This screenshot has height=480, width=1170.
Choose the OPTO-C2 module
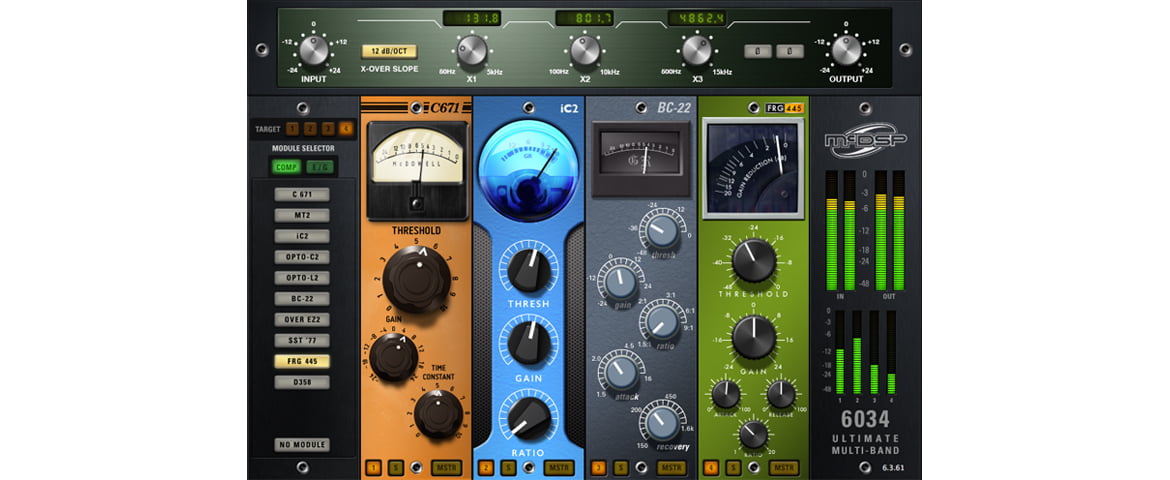pyautogui.click(x=302, y=257)
